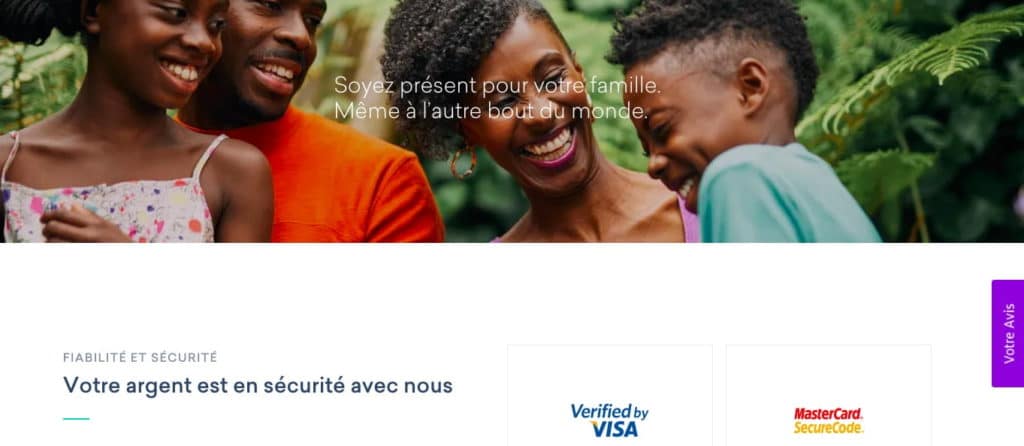This screenshot has height=446, width=1024.
Task: Click empty space of MasterCard card box
Action: [x=828, y=372]
